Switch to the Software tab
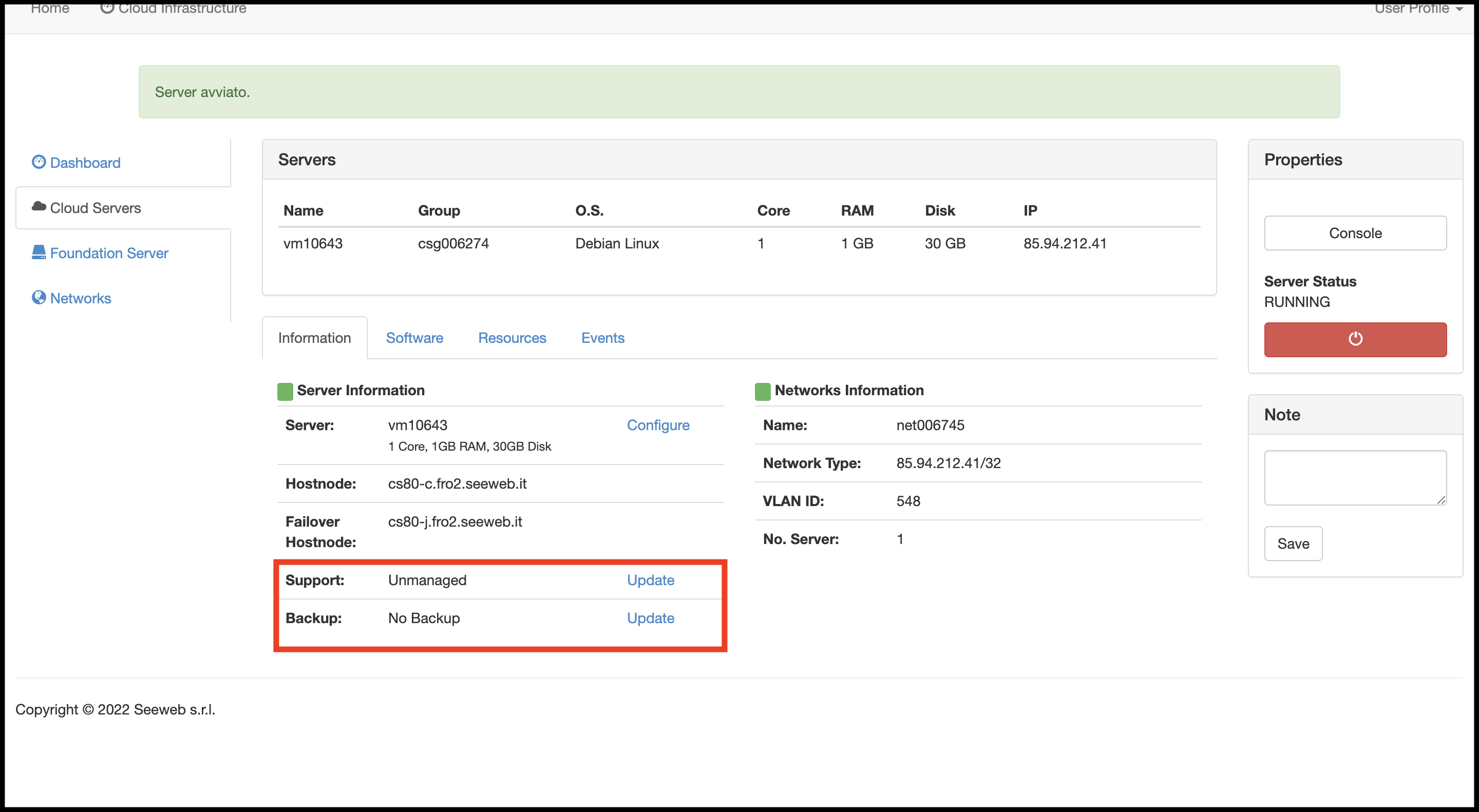 pos(414,338)
